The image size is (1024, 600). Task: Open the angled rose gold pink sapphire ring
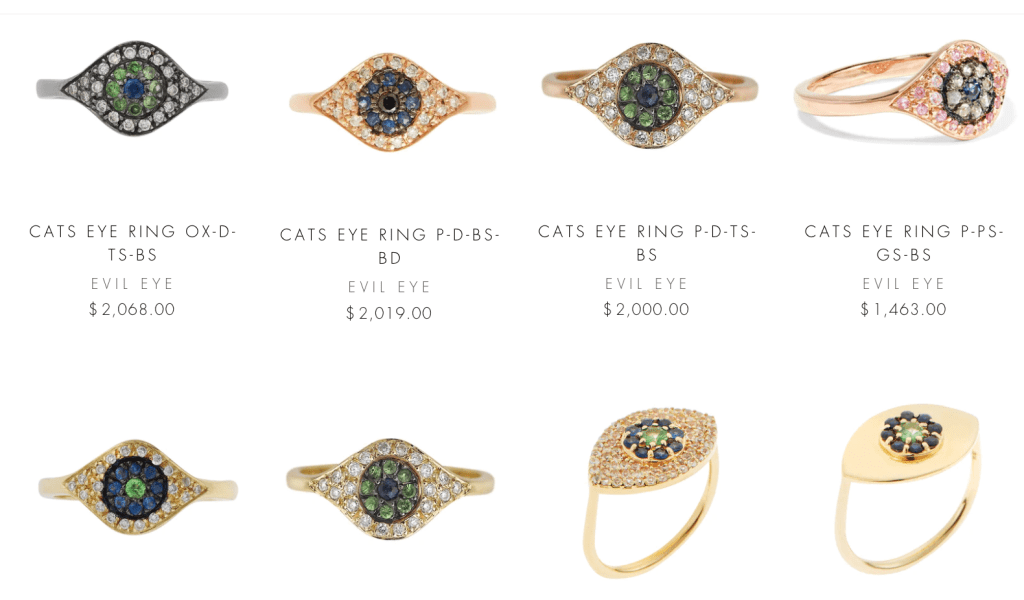click(x=905, y=91)
